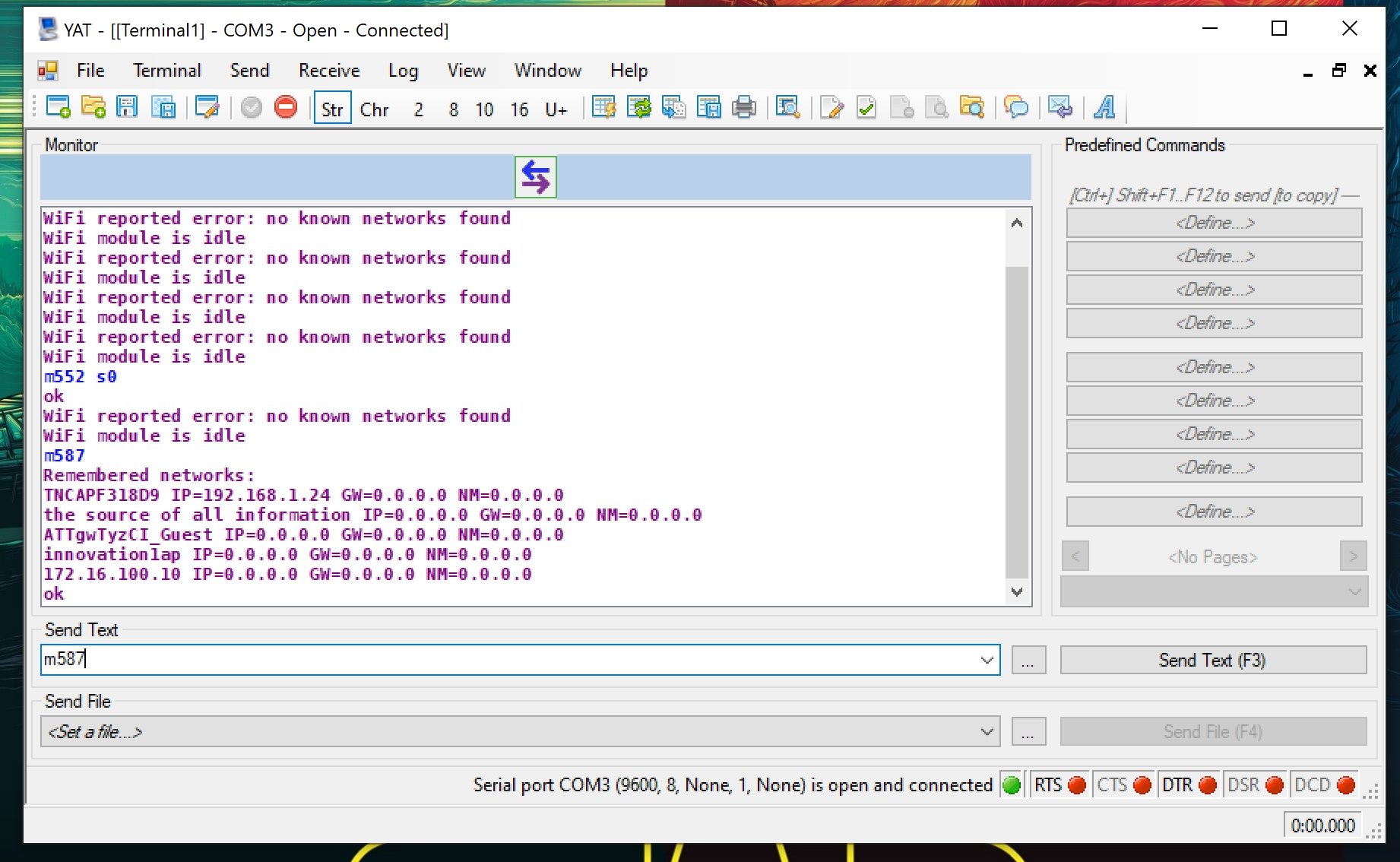Image resolution: width=1400 pixels, height=862 pixels.
Task: Select the Chr radix toggle
Action: coord(375,109)
